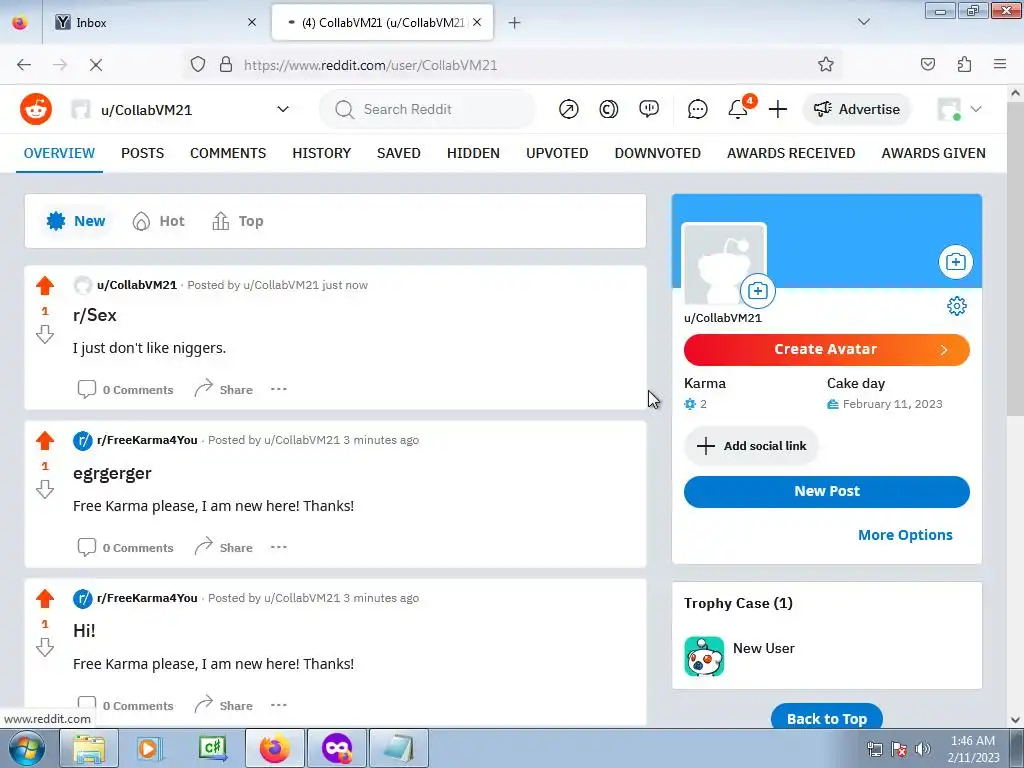Open r/FreeKarma4You link on egrgerger post
This screenshot has width=1024, height=768.
click(147, 440)
